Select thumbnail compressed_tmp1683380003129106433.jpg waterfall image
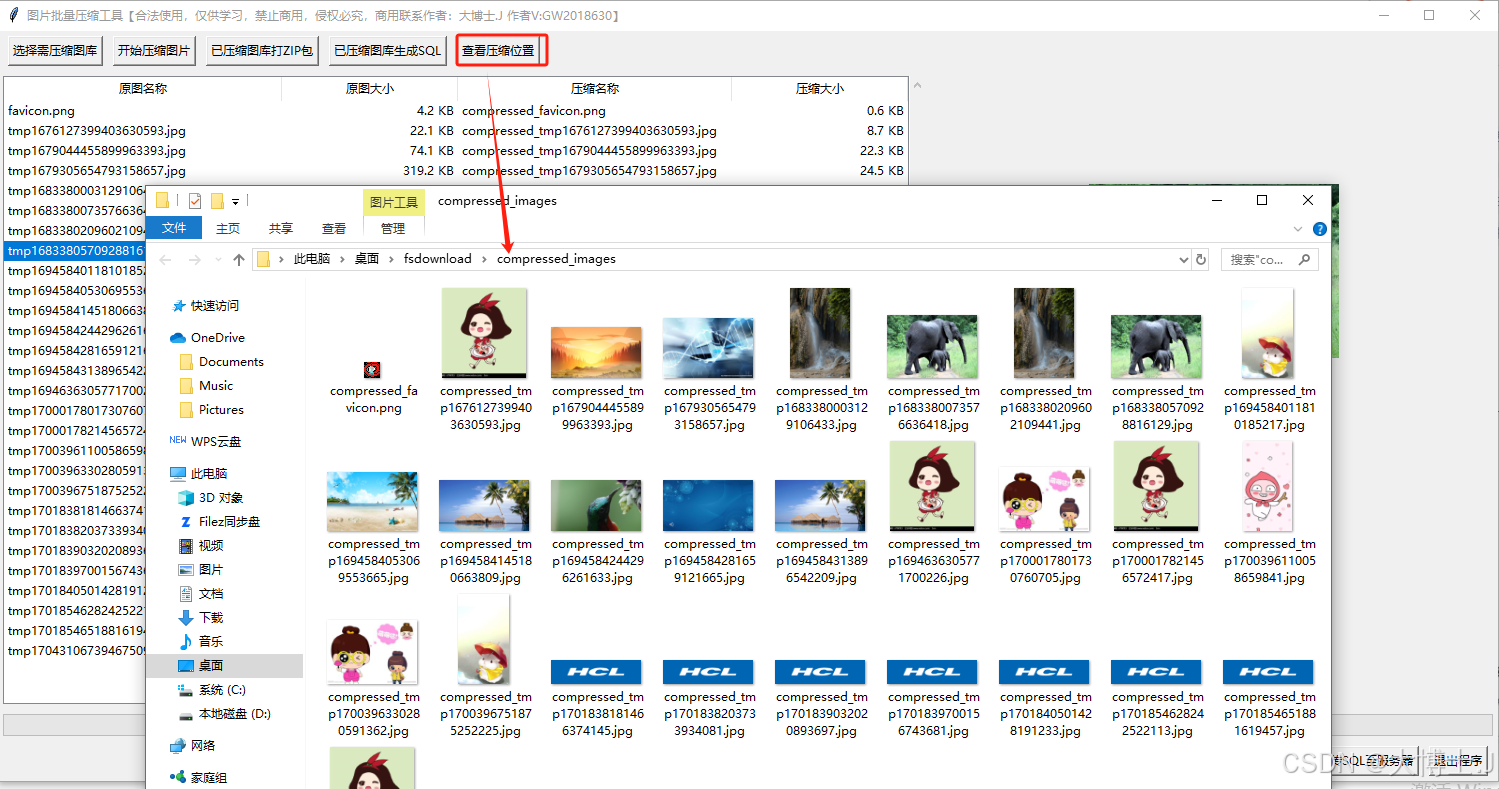Viewport: 1499px width, 789px height. point(820,332)
